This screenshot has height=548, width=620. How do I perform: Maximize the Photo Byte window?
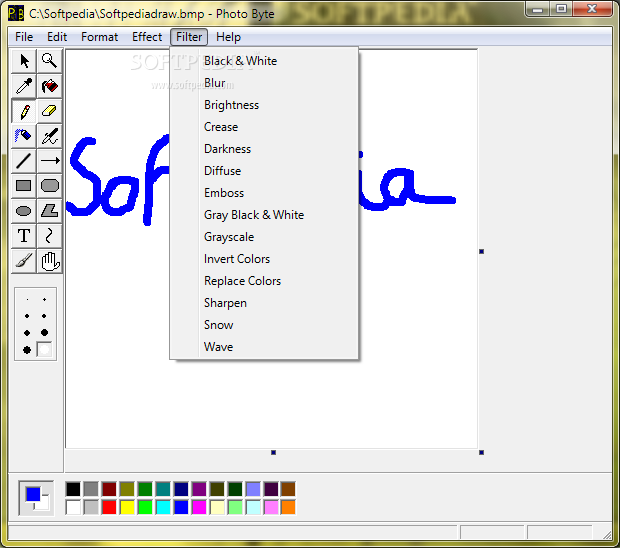[561, 9]
